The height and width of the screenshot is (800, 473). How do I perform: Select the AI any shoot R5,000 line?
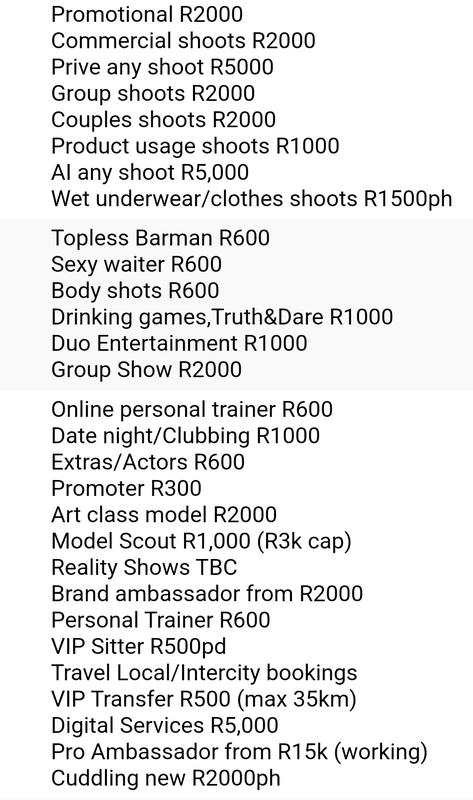click(x=150, y=172)
